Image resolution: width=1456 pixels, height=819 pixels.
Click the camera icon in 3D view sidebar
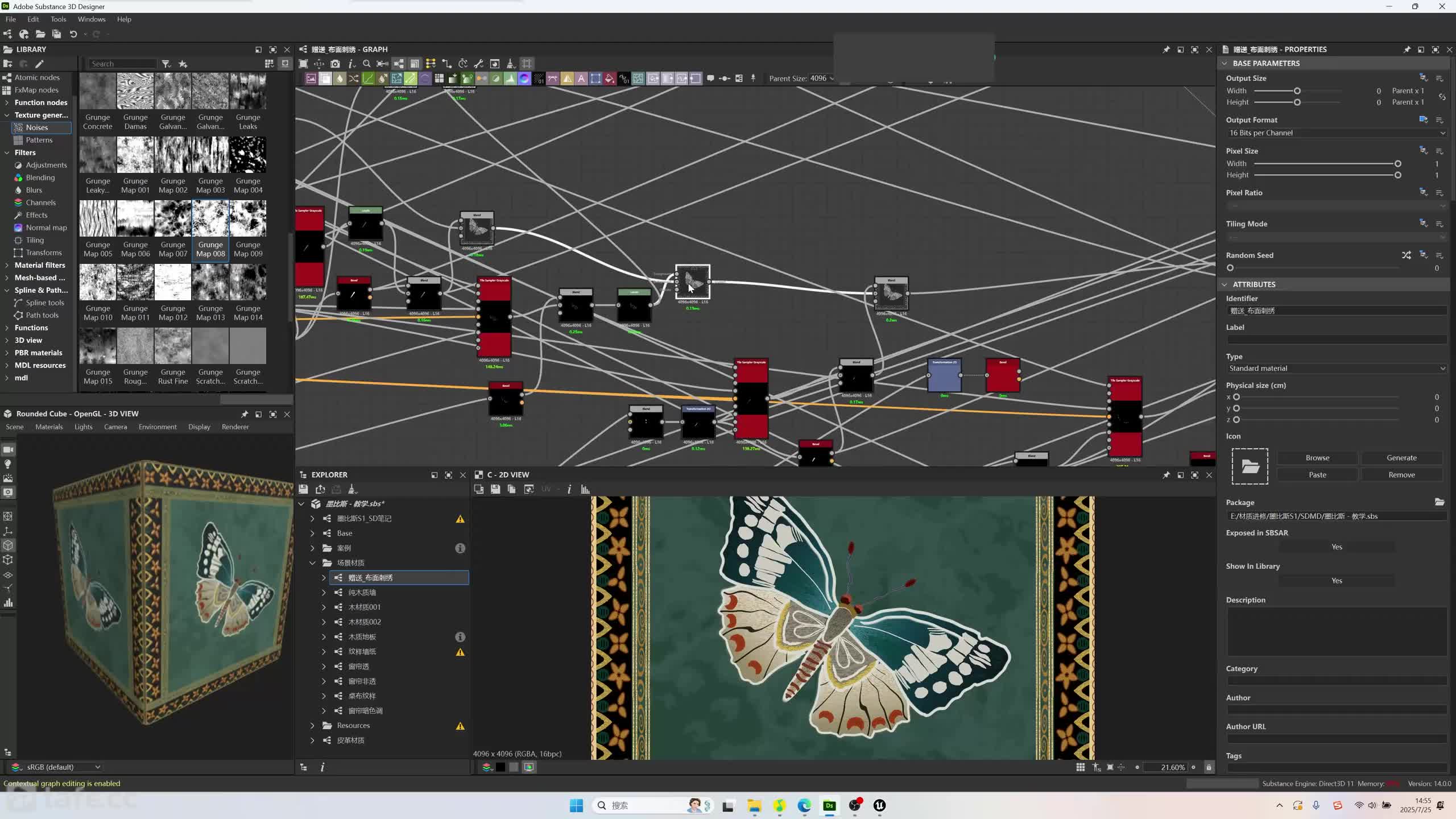[x=9, y=450]
